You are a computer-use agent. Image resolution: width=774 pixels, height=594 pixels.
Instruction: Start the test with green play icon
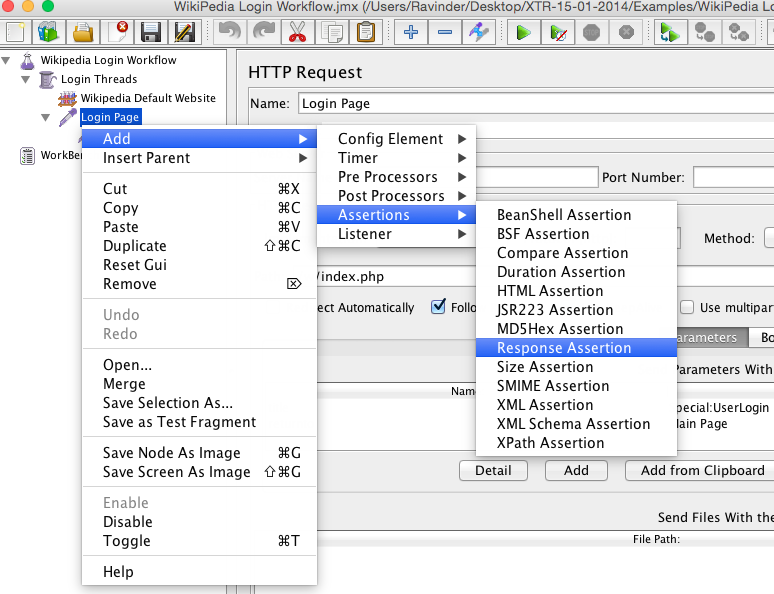(523, 32)
